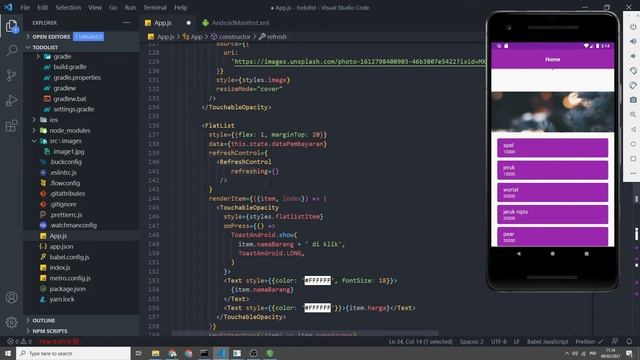Click Explorer more actions ellipsis
This screenshot has height=360, width=640.
127,23
